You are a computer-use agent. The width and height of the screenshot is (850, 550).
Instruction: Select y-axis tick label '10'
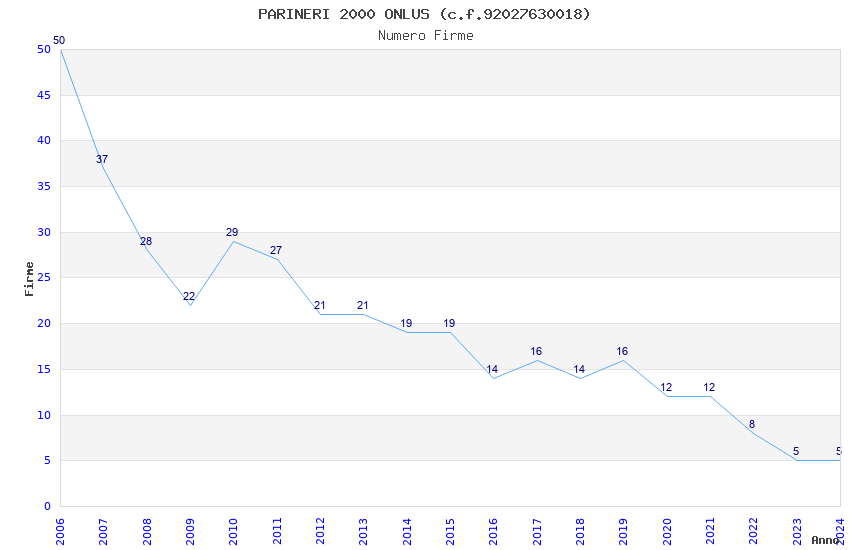pyautogui.click(x=44, y=416)
